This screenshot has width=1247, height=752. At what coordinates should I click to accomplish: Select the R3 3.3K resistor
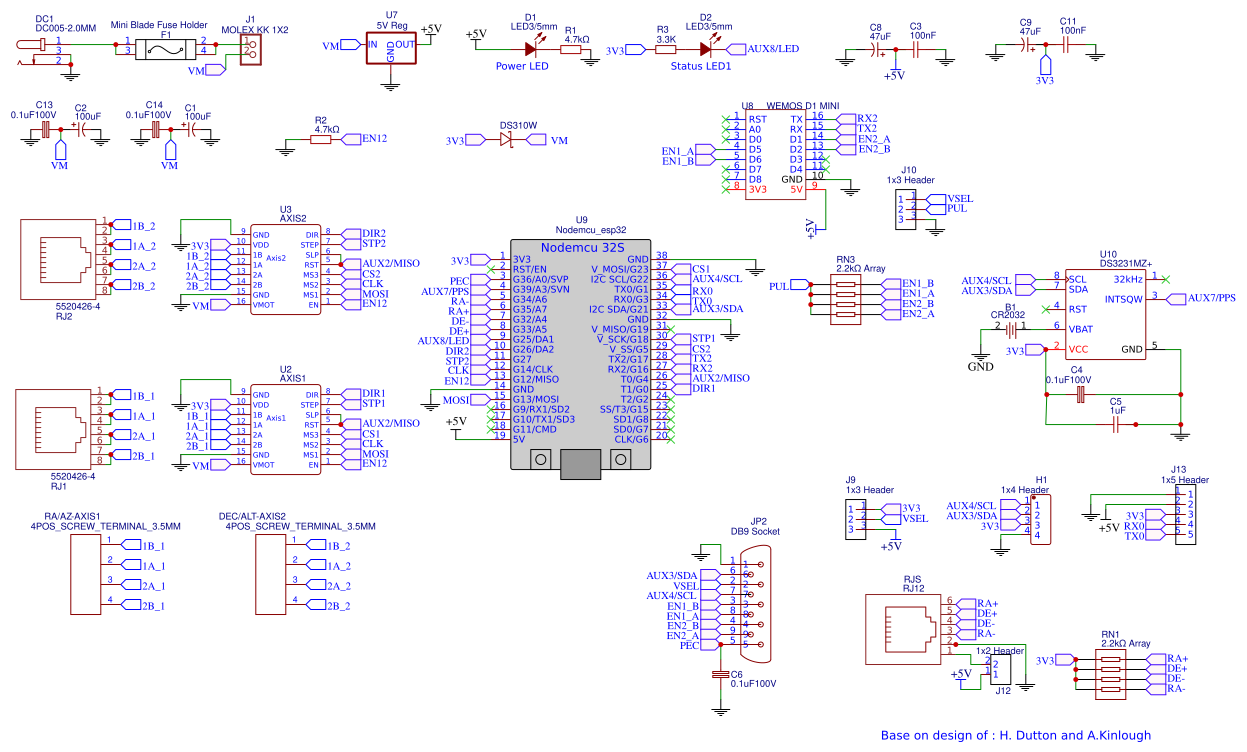pos(665,48)
